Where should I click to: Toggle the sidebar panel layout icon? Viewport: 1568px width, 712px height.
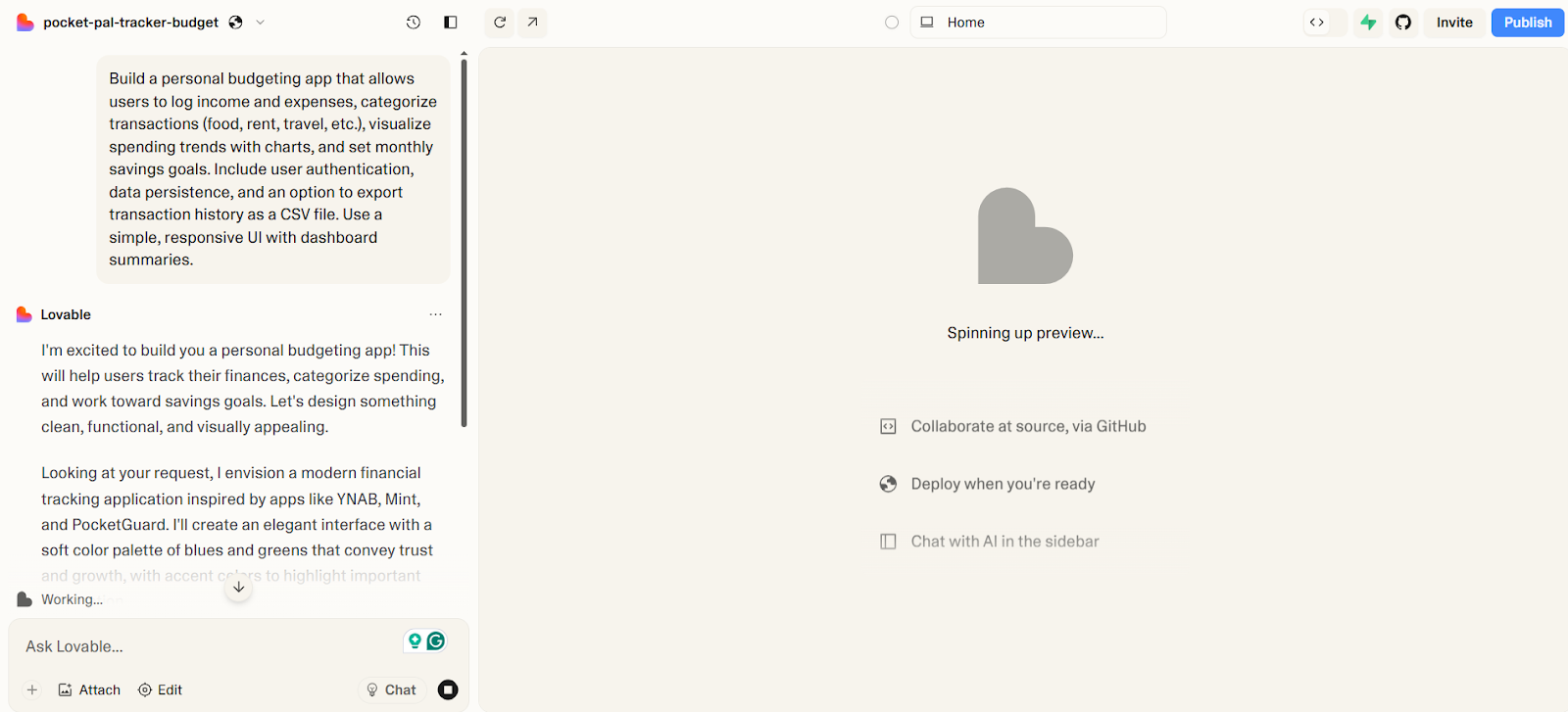click(x=451, y=23)
